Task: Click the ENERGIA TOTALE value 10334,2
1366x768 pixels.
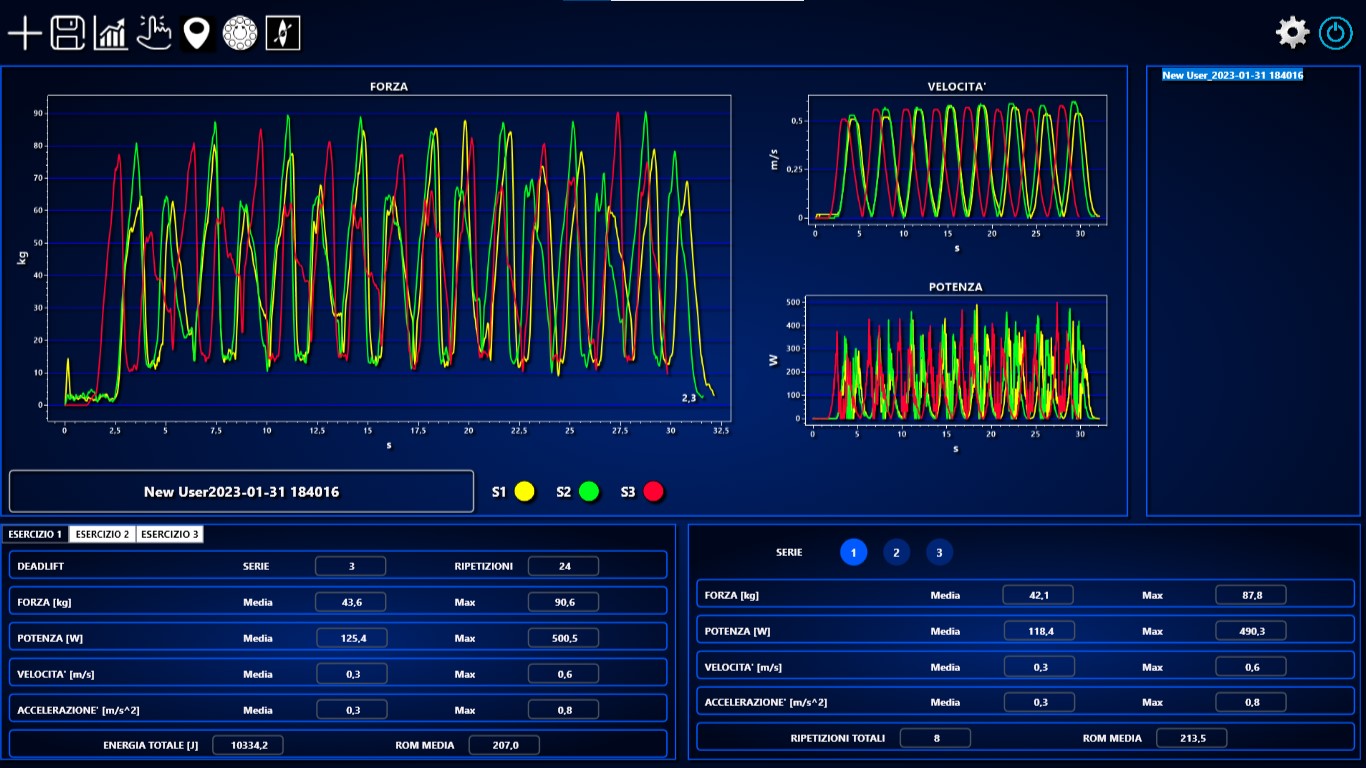Action: pyautogui.click(x=248, y=745)
